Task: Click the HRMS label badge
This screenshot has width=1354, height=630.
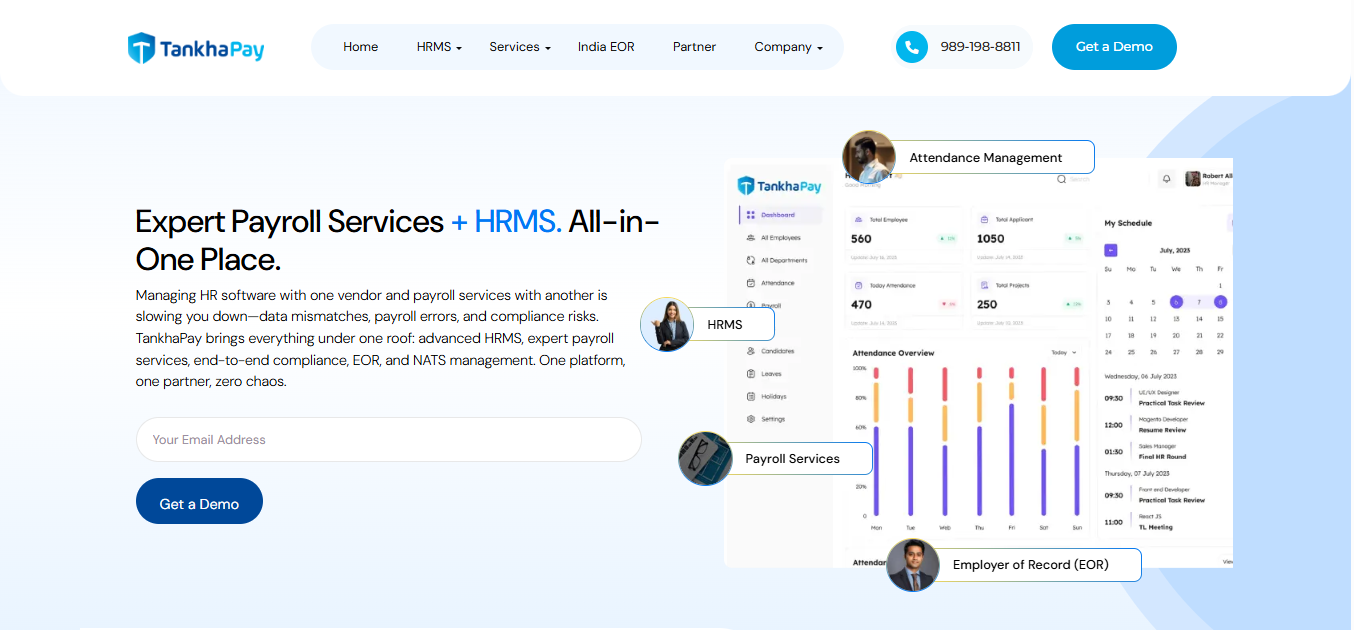Action: tap(725, 325)
